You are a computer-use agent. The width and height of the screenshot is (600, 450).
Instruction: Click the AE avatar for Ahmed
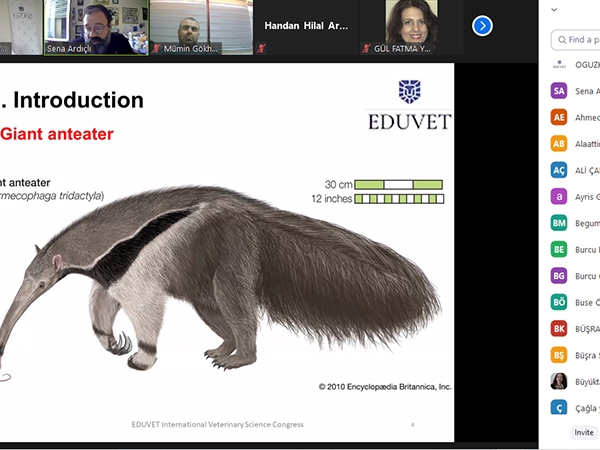tap(559, 117)
